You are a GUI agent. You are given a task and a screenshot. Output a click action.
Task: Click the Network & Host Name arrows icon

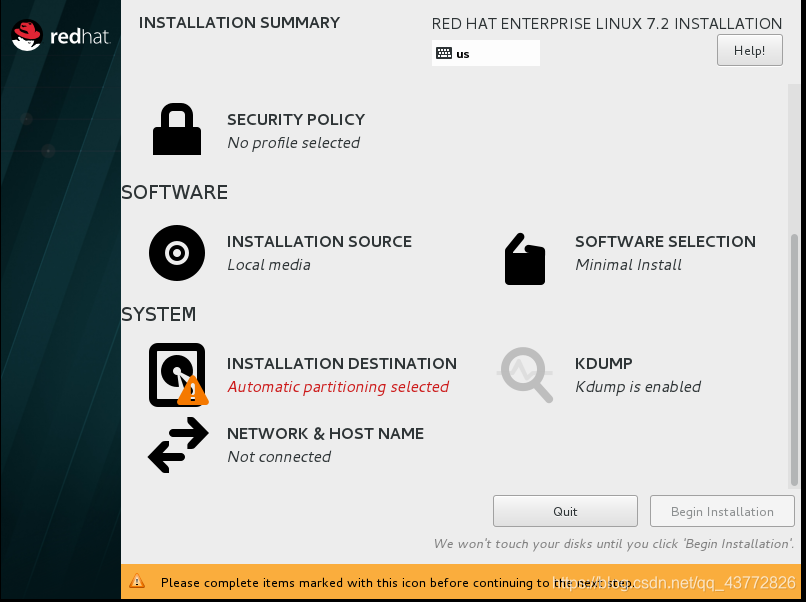point(178,445)
